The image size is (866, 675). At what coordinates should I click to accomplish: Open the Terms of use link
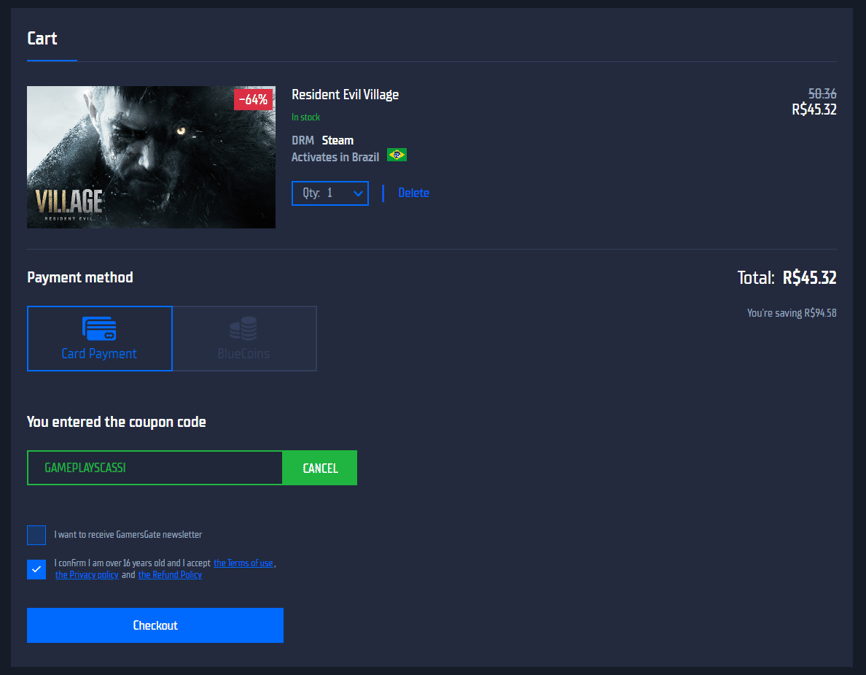(x=244, y=563)
